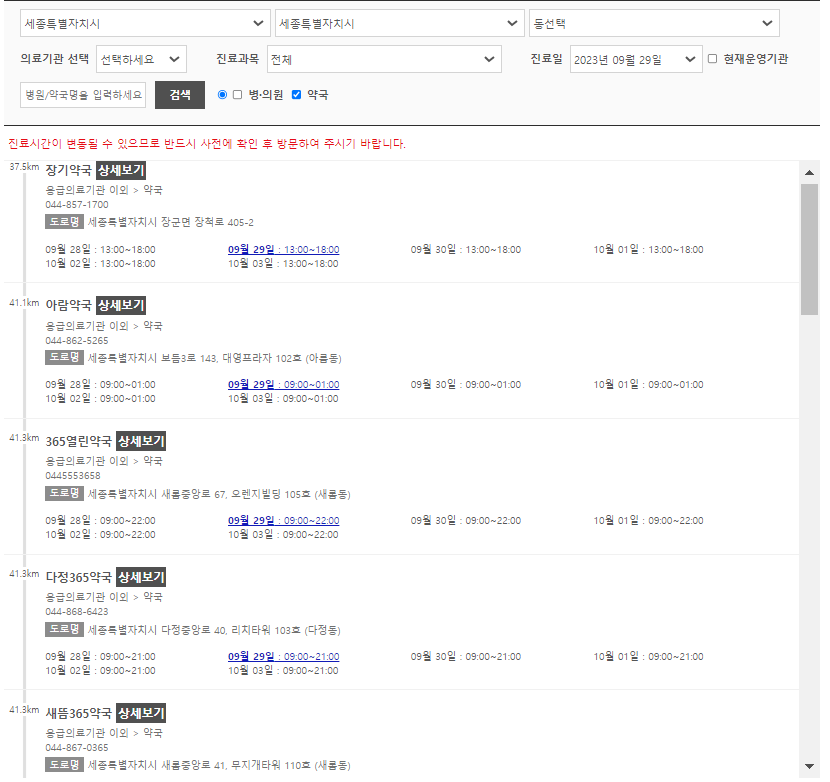Click the 365열린약국 pharmacy name
This screenshot has height=782, width=830.
click(79, 441)
